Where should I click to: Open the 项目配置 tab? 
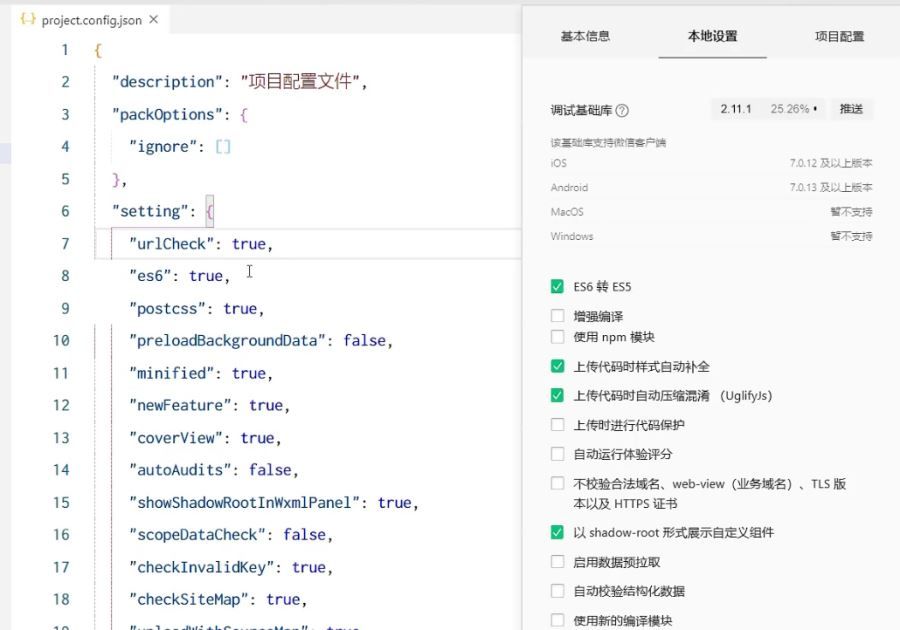coord(839,36)
